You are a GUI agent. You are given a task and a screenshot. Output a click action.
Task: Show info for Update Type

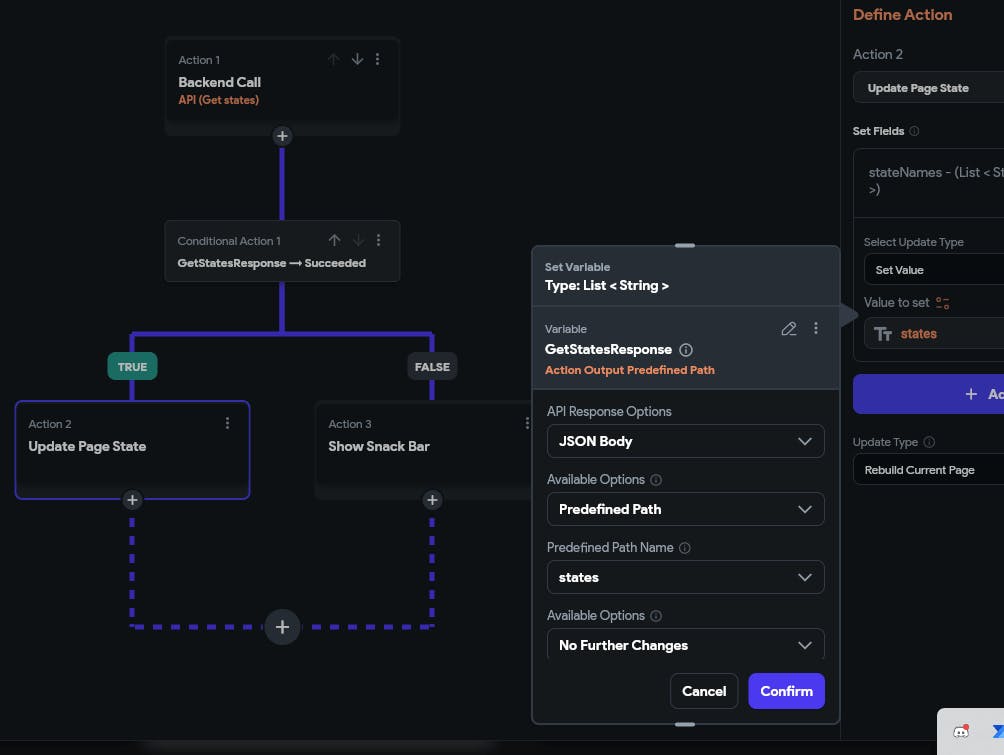929,442
